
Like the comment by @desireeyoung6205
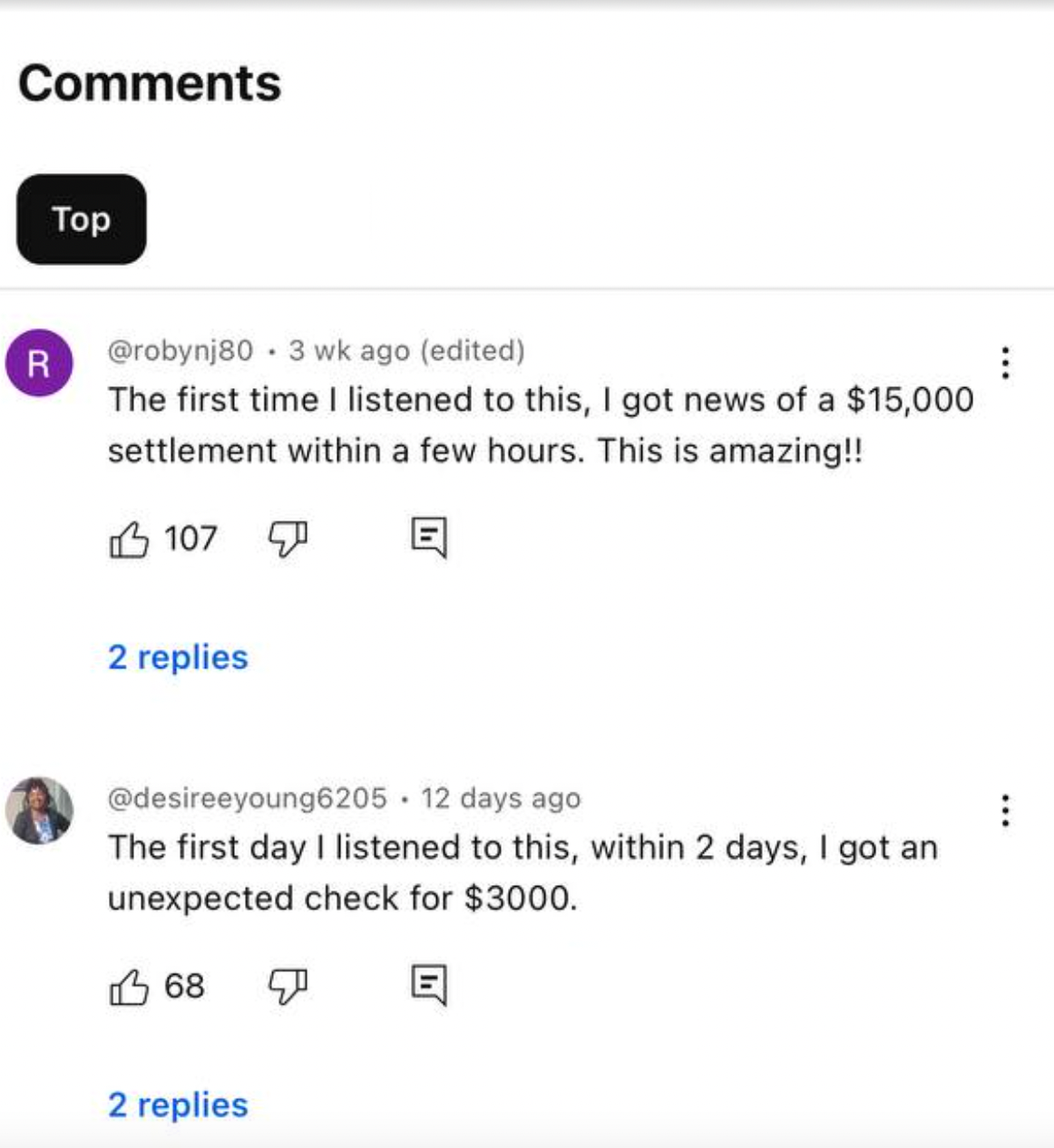[129, 987]
